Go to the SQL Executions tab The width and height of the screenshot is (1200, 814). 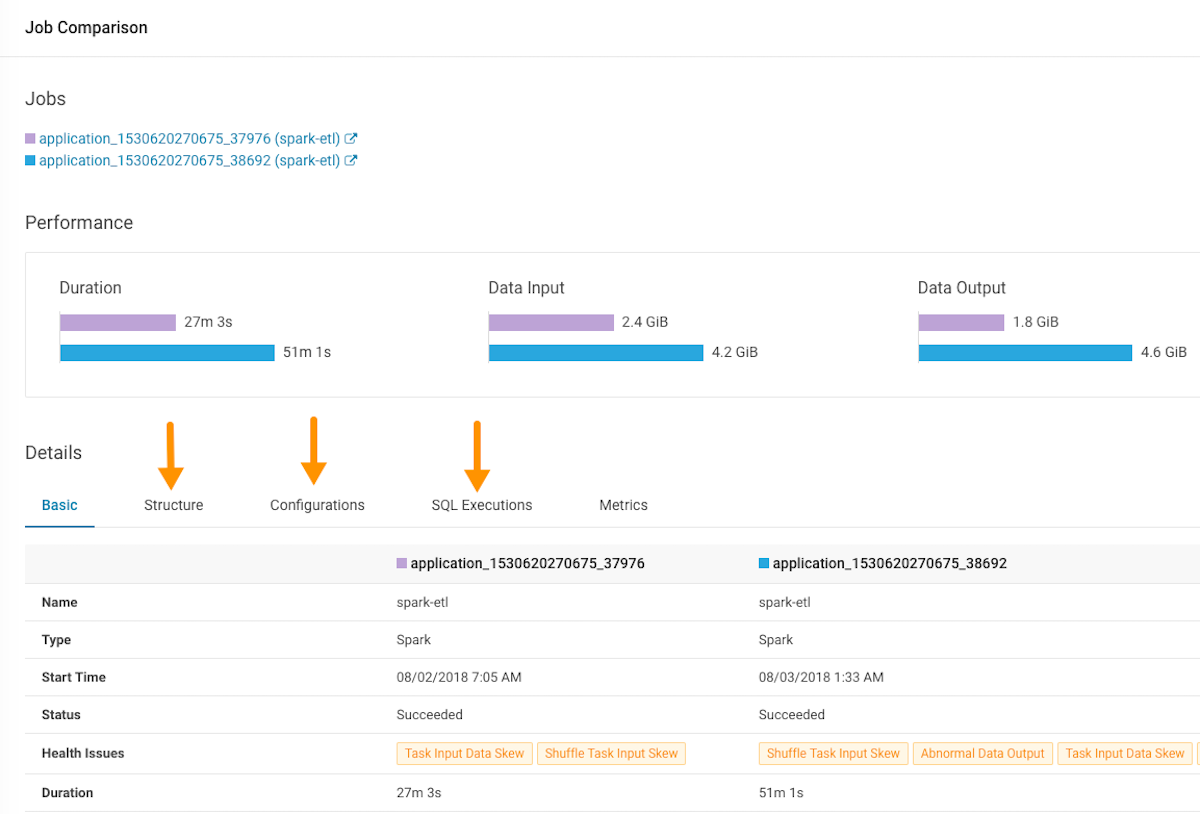click(482, 505)
